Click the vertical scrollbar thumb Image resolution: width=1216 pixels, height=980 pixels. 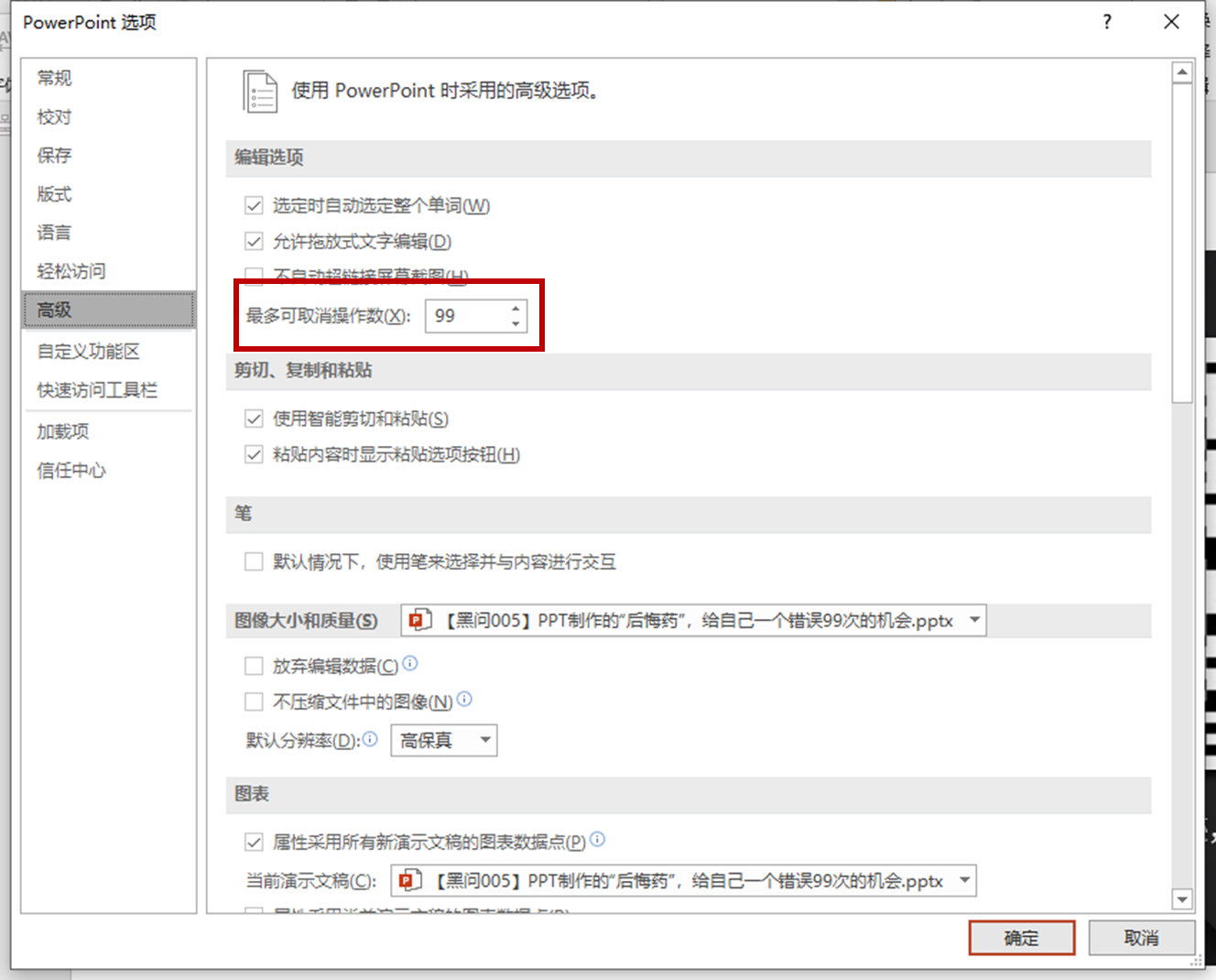click(1182, 243)
